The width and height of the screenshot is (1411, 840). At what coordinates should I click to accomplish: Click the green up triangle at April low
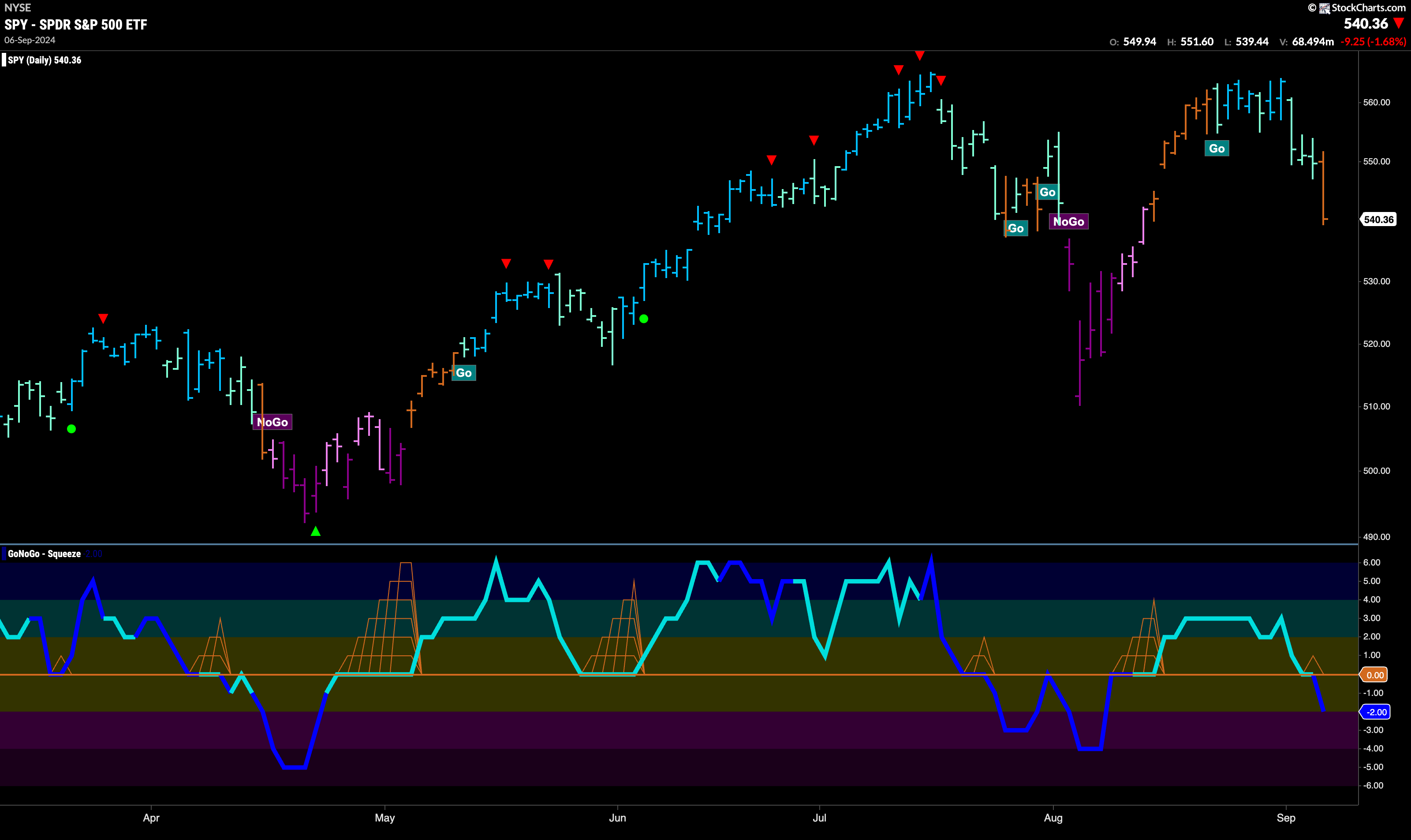point(316,531)
